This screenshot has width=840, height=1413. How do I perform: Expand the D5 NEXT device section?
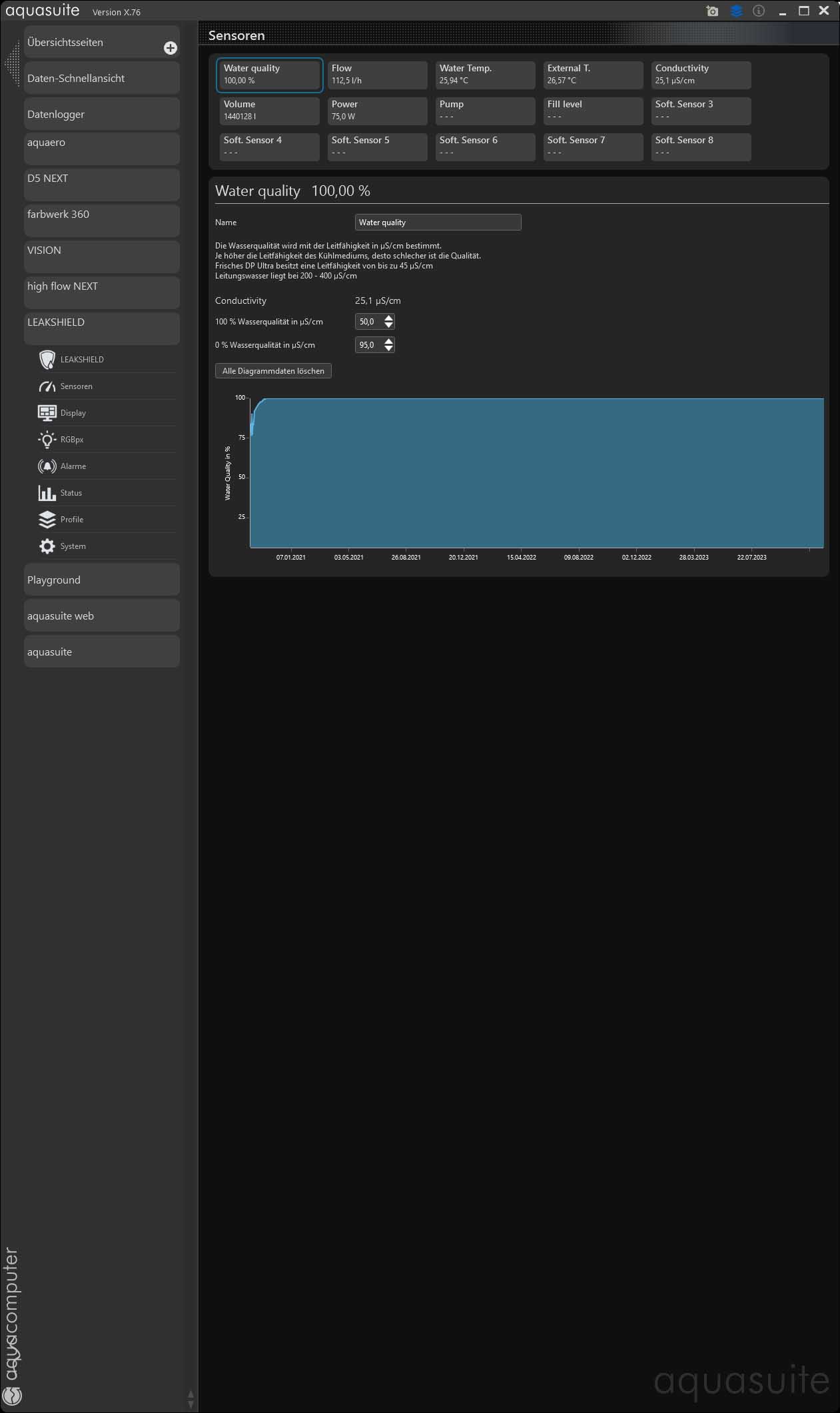(102, 185)
